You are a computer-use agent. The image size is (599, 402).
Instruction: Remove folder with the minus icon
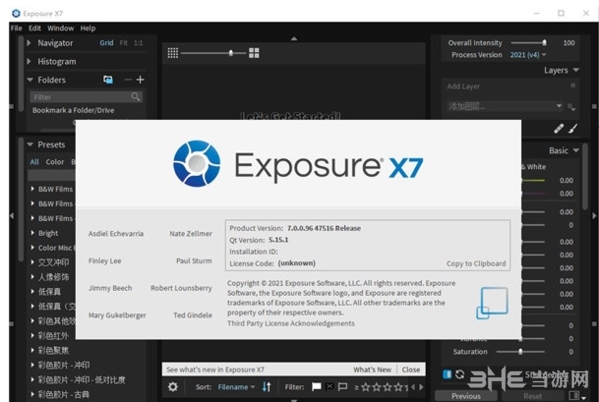click(x=128, y=79)
